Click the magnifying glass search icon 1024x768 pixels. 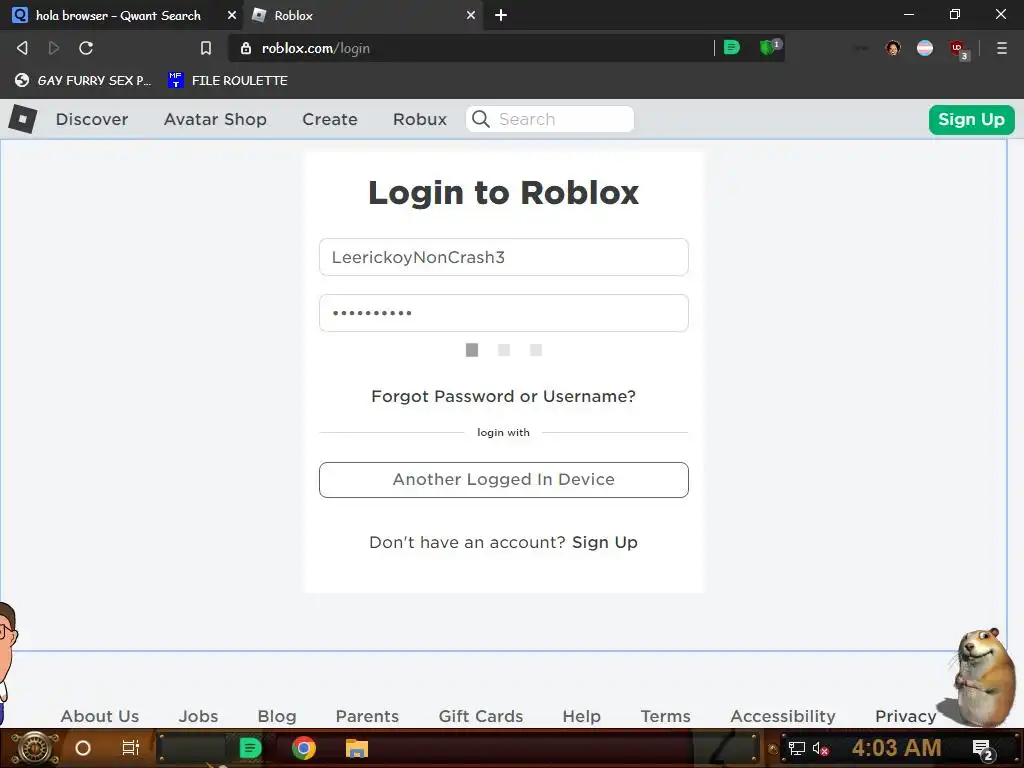pos(481,119)
